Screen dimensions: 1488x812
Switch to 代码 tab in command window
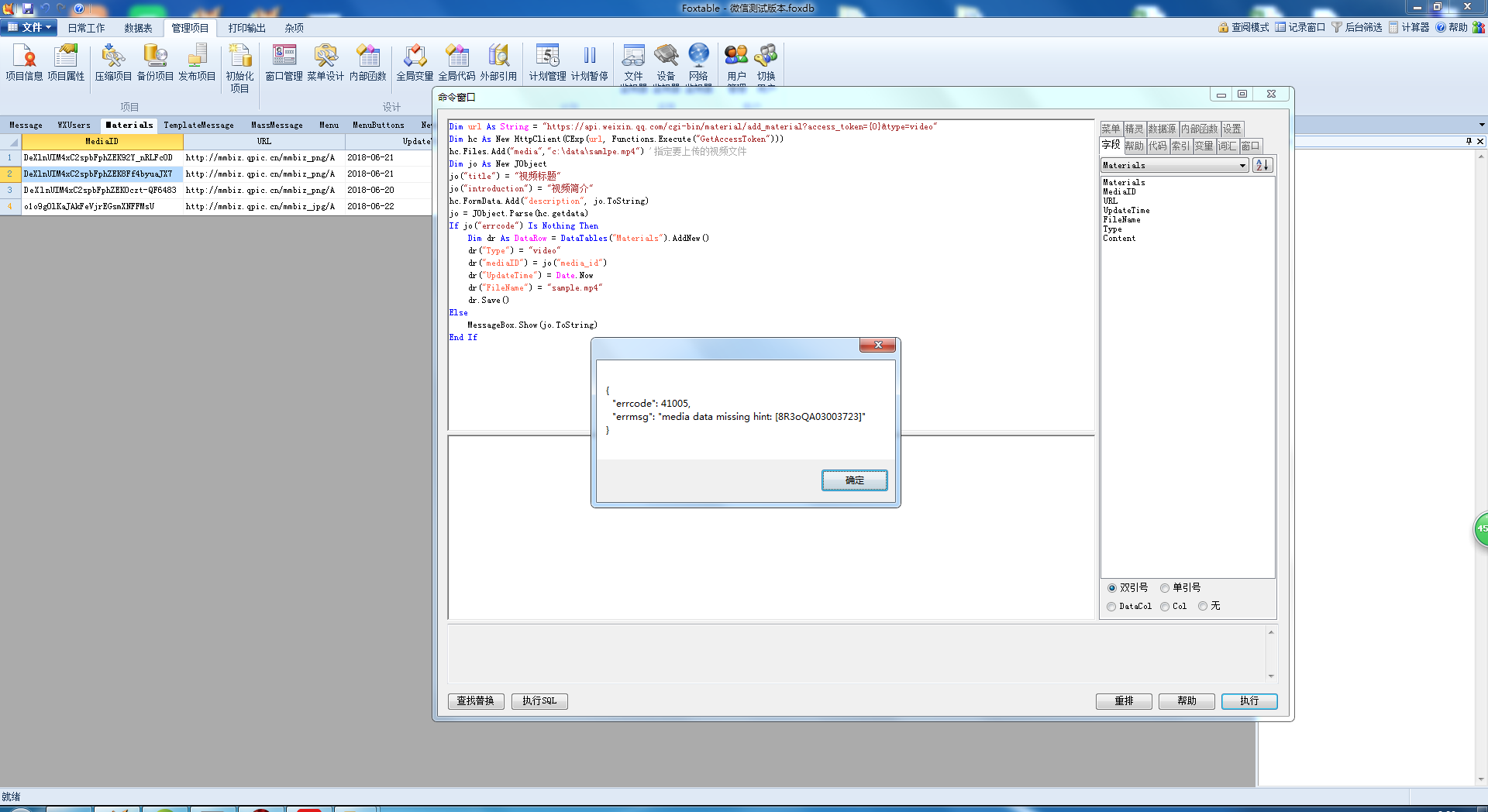point(1158,146)
